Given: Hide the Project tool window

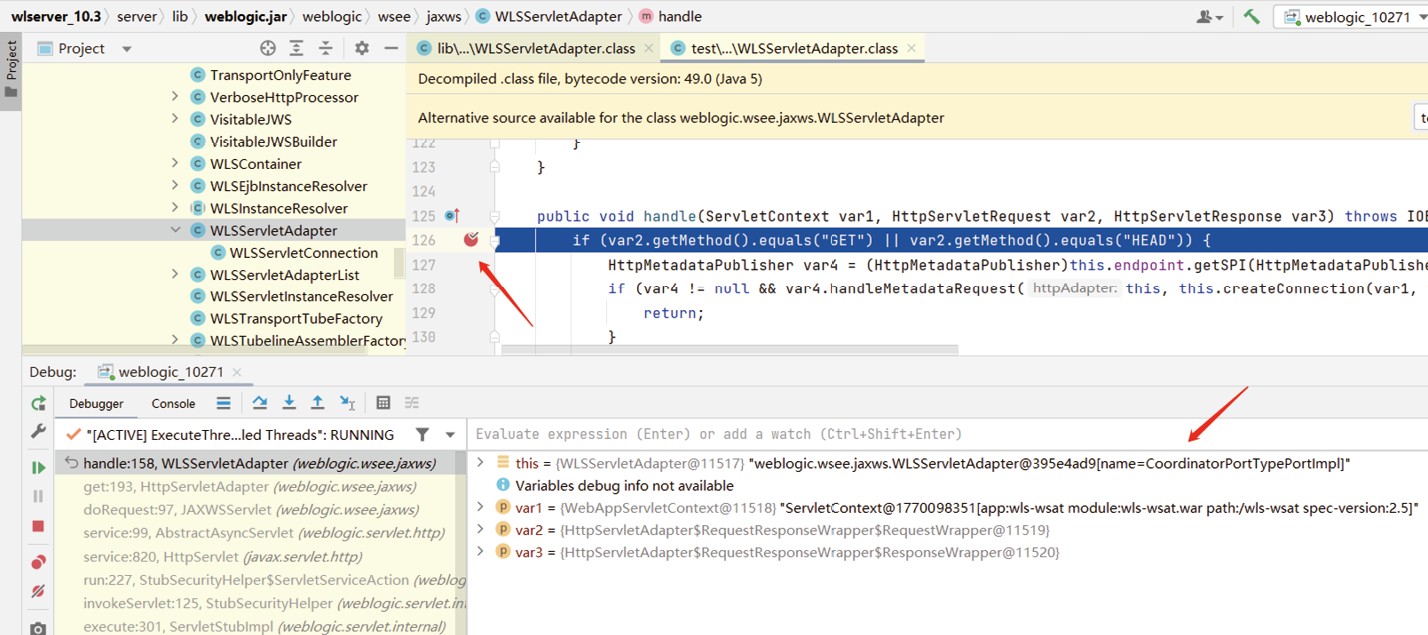Looking at the screenshot, I should [x=391, y=48].
